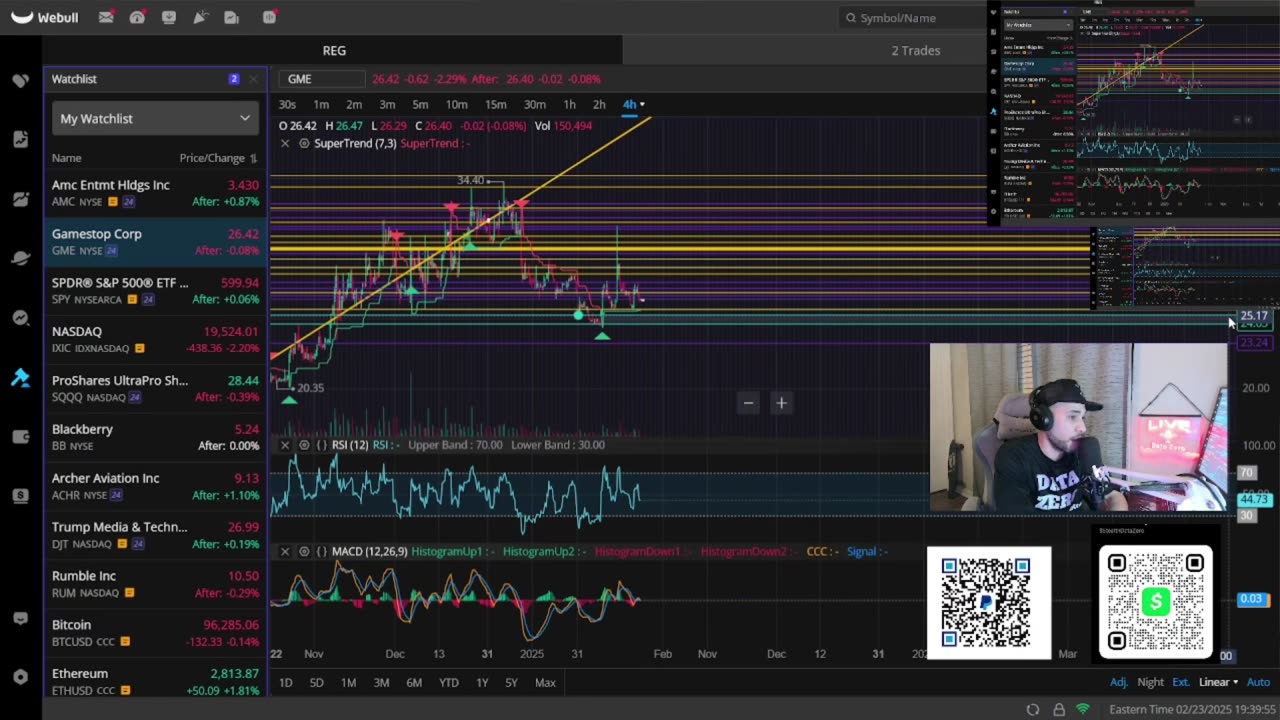Image resolution: width=1280 pixels, height=720 pixels.
Task: Open the chat bubble sidebar icon
Action: click(20, 618)
